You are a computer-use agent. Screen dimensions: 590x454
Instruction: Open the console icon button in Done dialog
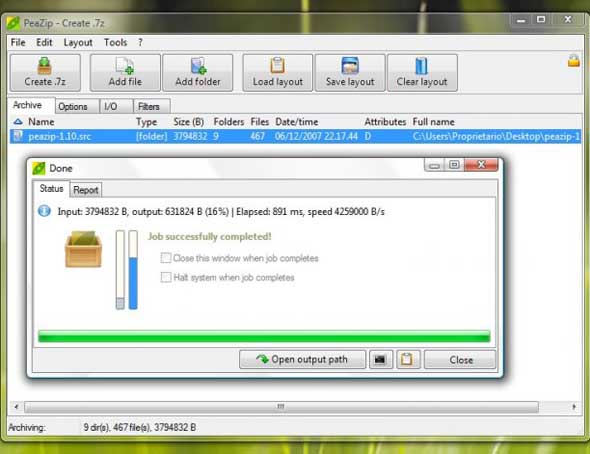[380, 360]
